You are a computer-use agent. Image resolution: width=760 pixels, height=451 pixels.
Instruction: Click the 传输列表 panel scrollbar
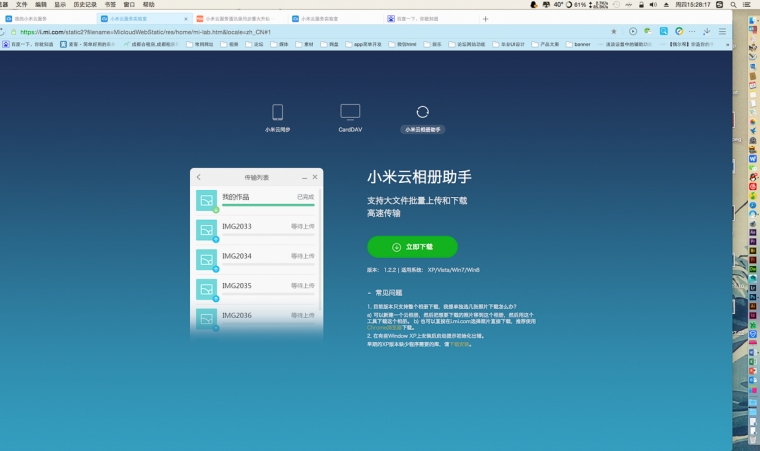point(319,252)
